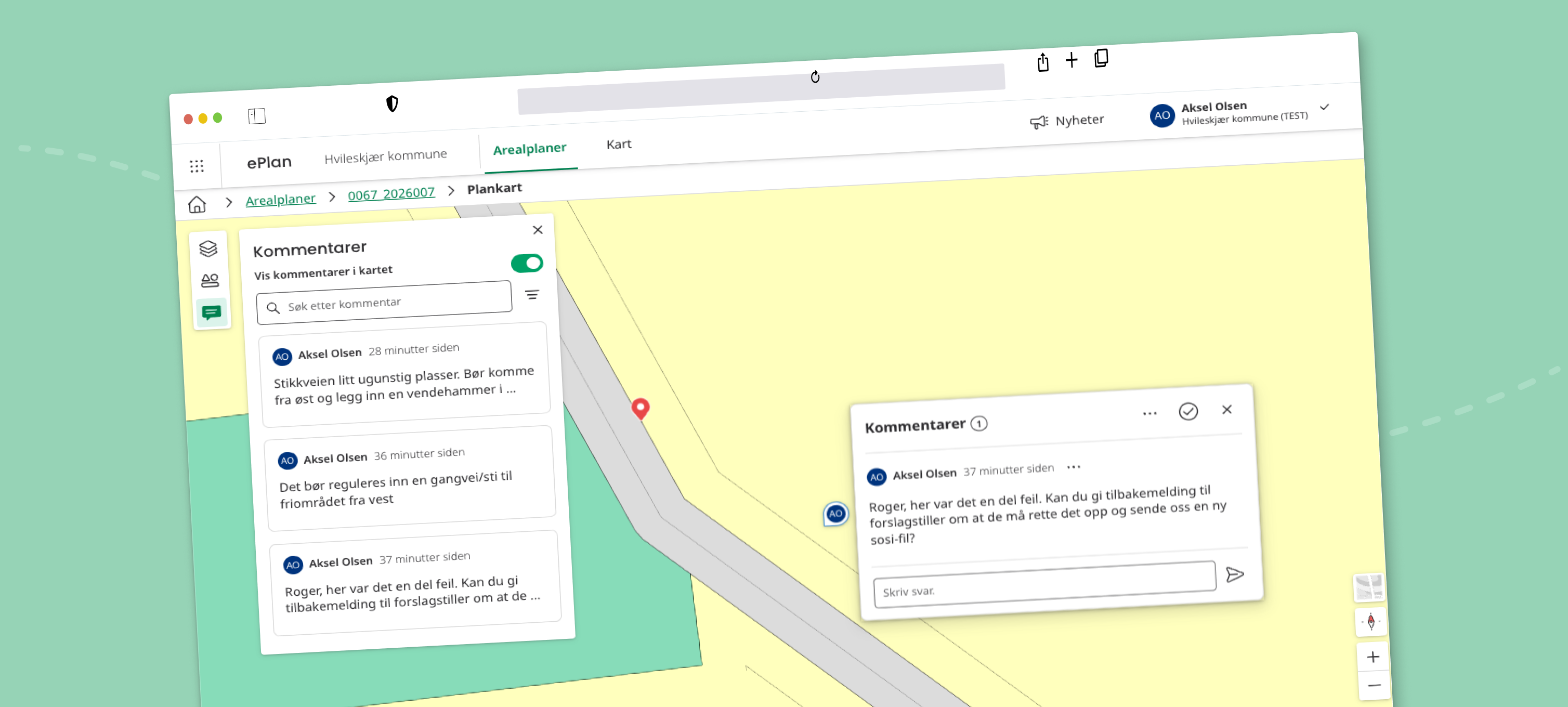Reload page using the refresh icon
The height and width of the screenshot is (707, 1568).
[815, 77]
